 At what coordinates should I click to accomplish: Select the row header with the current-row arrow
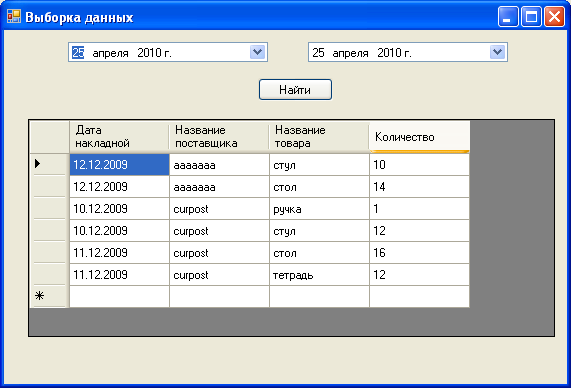click(50, 164)
